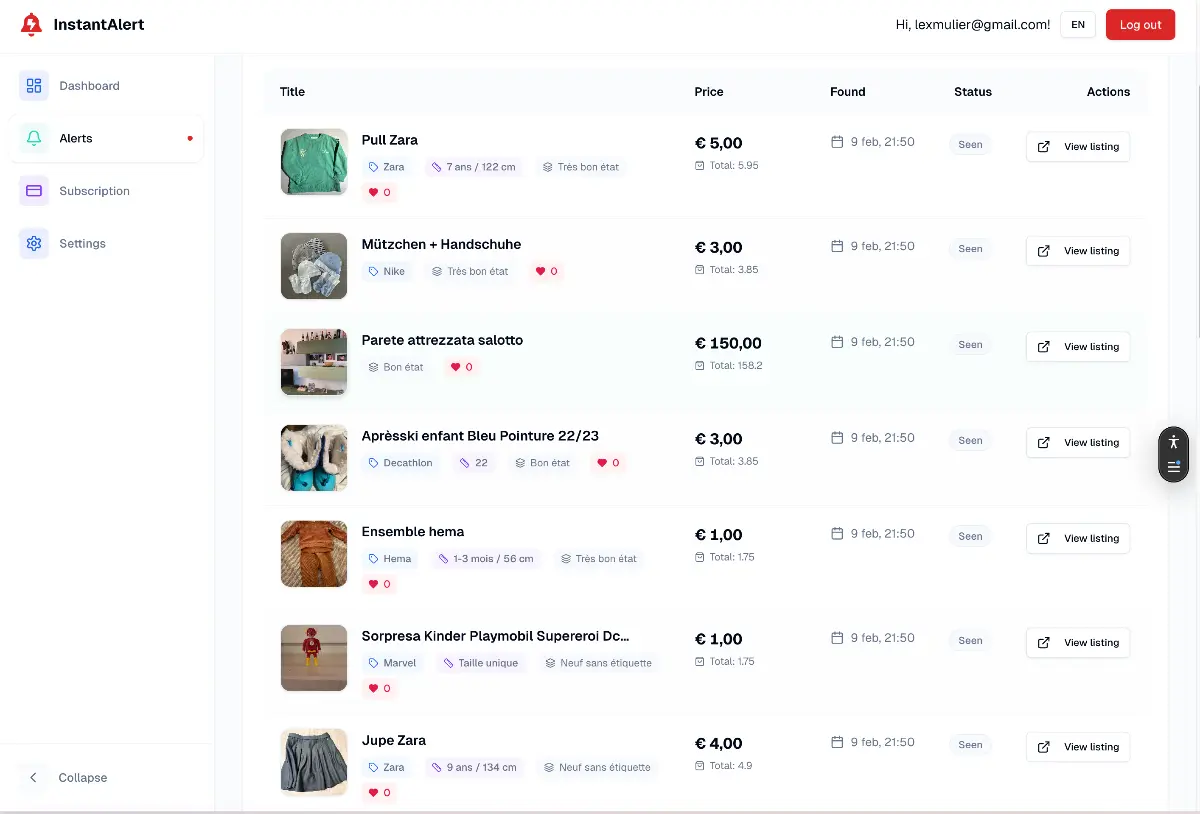This screenshot has width=1200, height=814.
Task: Open Subscription using the card icon
Action: [x=33, y=191]
